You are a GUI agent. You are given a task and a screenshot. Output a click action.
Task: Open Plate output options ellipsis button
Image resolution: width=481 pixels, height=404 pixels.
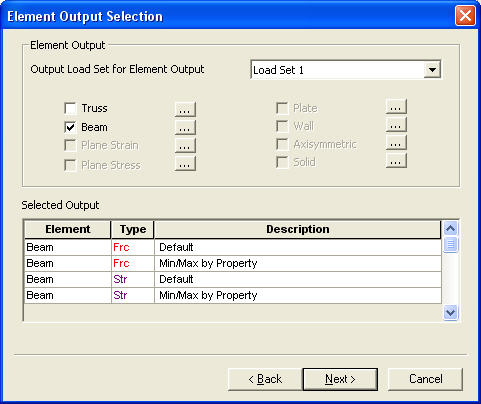click(x=396, y=106)
